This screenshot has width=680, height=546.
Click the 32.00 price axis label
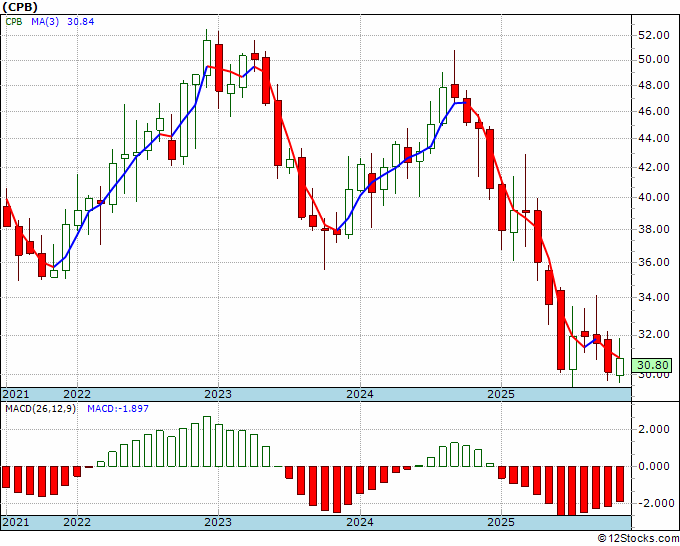click(x=653, y=335)
